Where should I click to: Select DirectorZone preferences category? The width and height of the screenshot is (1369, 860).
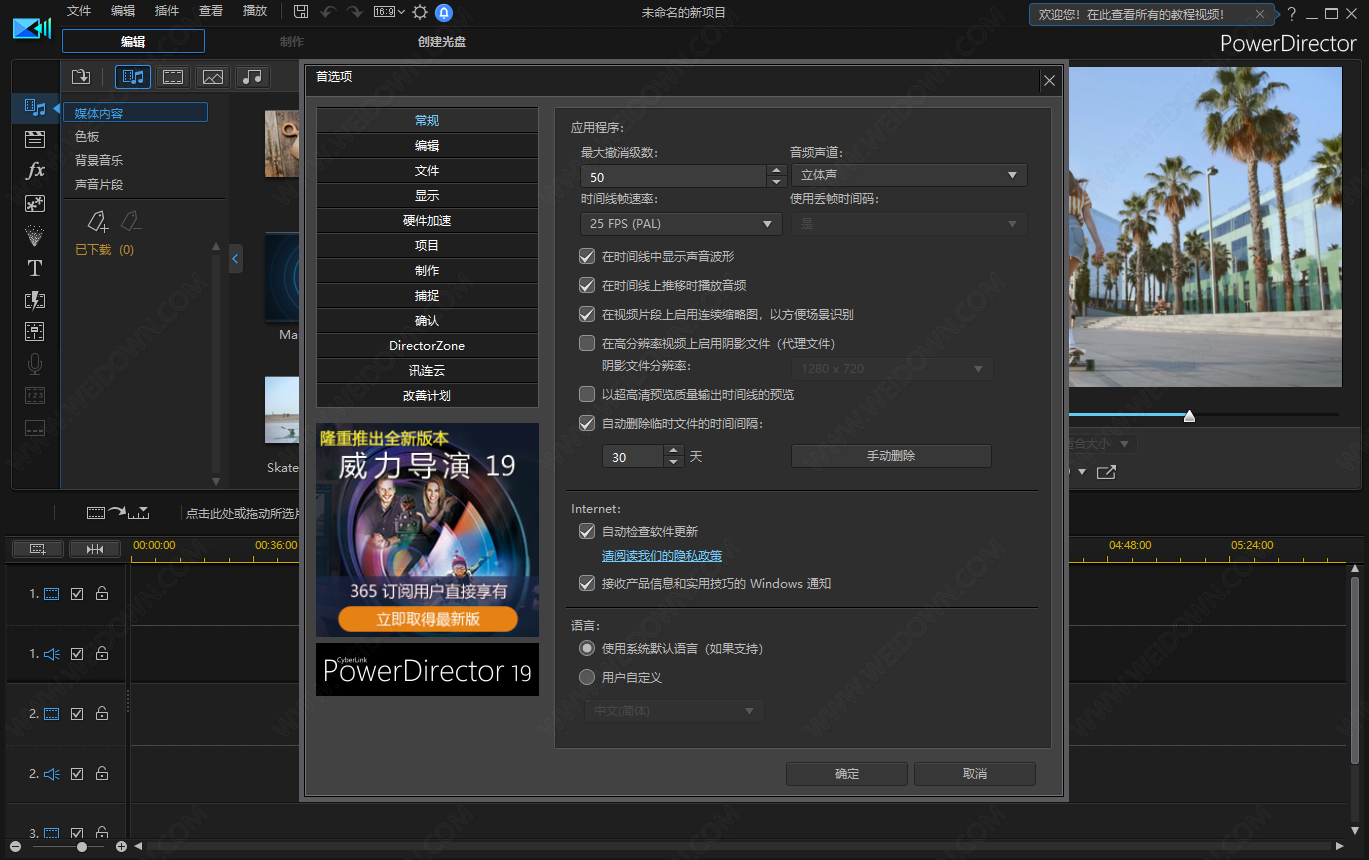[x=427, y=345]
